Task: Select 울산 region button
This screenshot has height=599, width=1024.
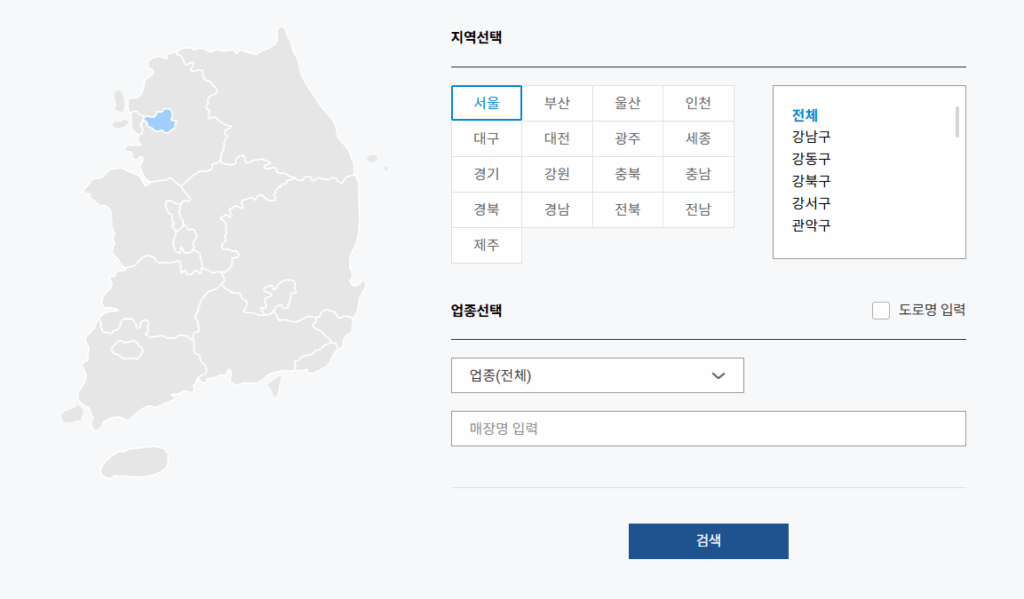Action: pos(627,103)
